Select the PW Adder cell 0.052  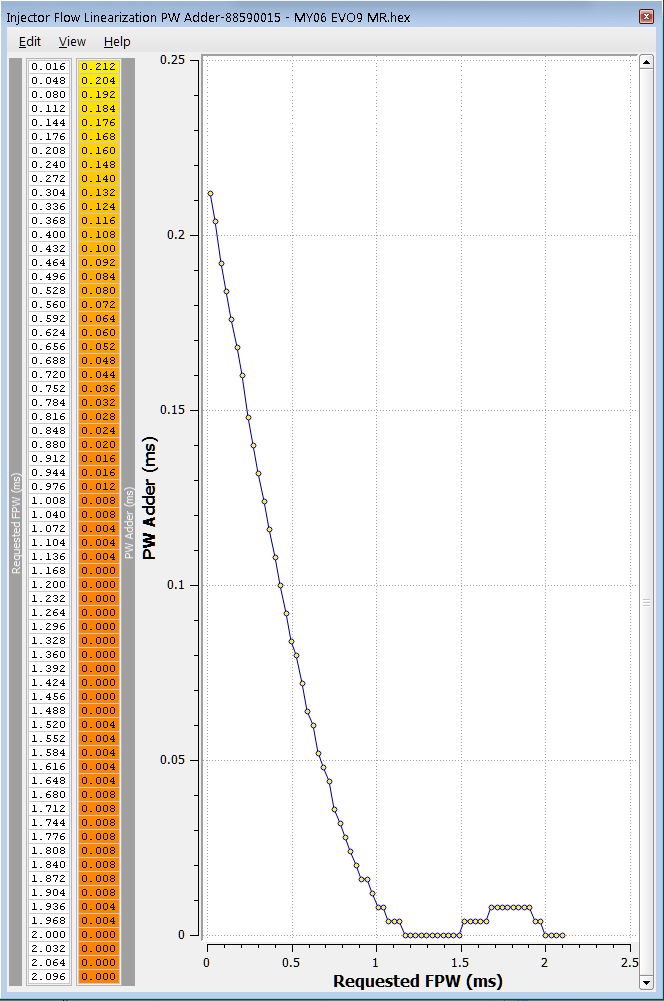tap(98, 347)
